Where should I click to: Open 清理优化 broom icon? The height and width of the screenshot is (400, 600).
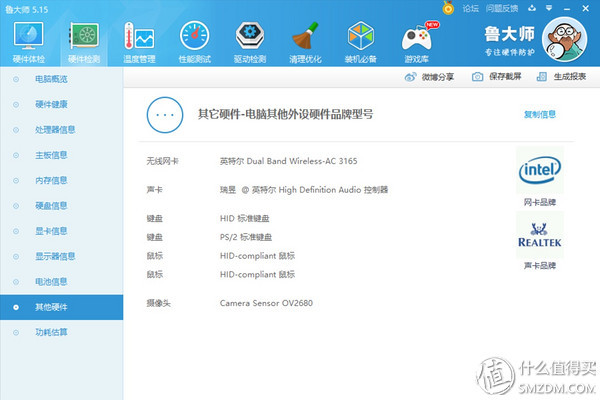(305, 42)
